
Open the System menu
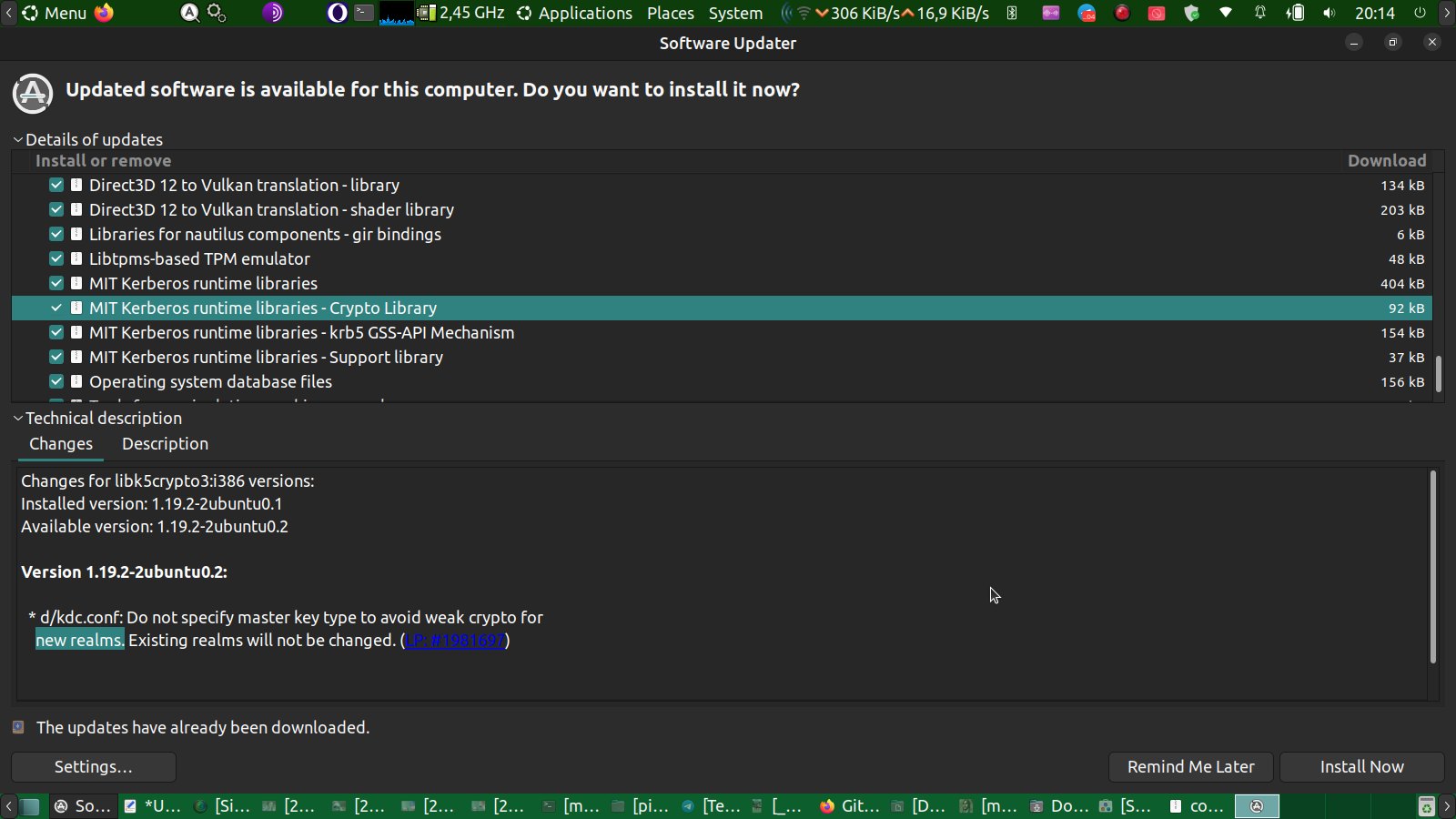736,13
